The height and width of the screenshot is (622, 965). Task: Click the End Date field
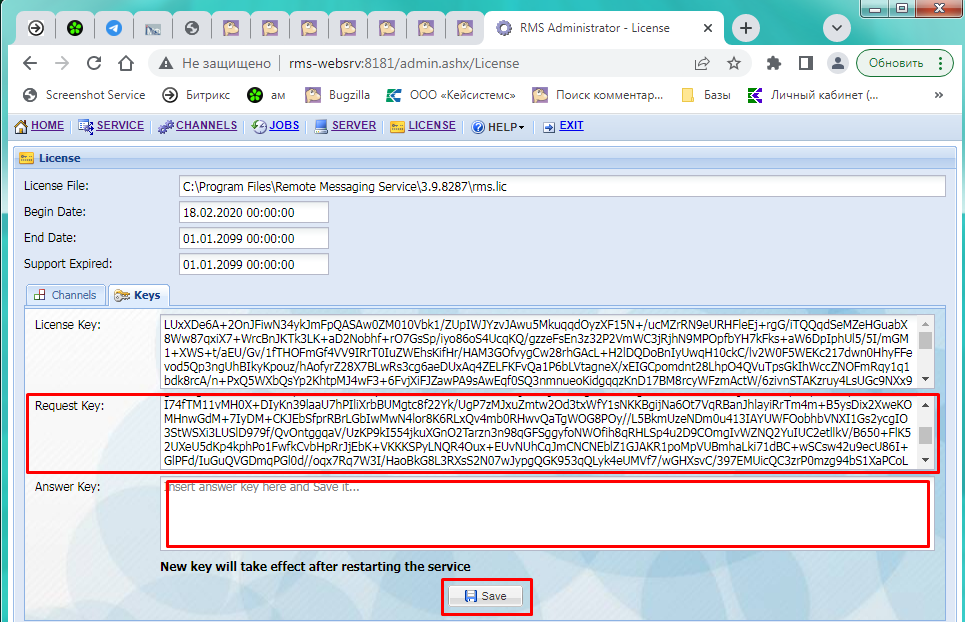click(254, 238)
